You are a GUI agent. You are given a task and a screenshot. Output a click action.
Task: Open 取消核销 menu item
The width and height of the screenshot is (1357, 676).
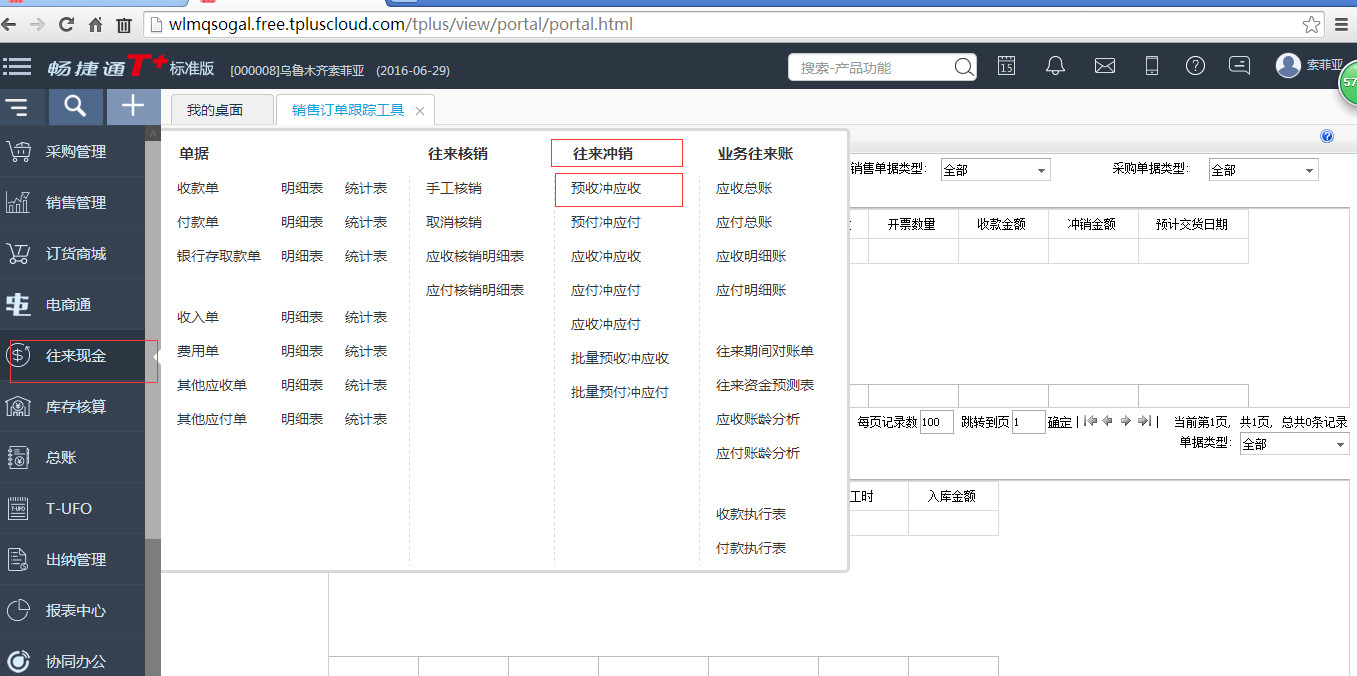(454, 222)
